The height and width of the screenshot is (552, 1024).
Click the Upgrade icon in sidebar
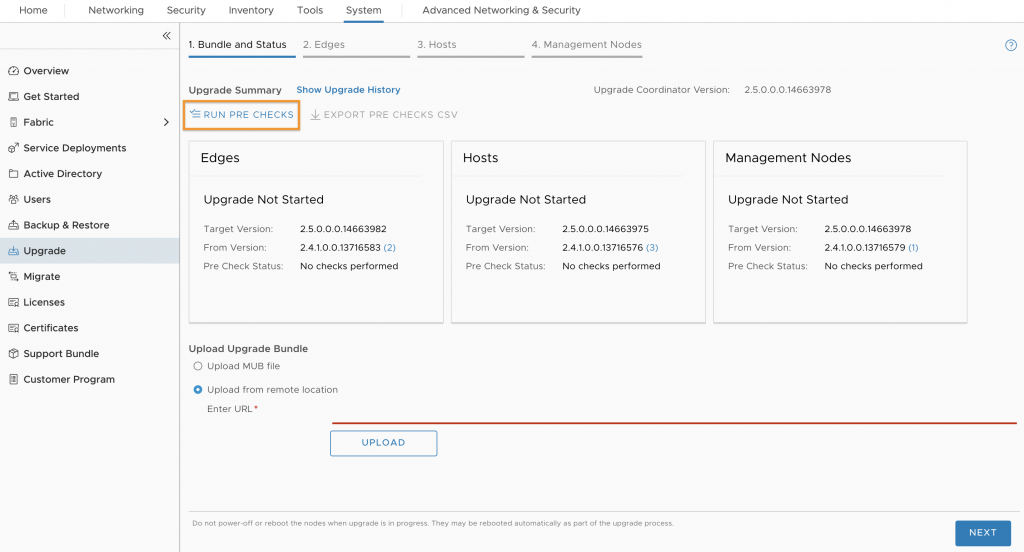(13, 251)
